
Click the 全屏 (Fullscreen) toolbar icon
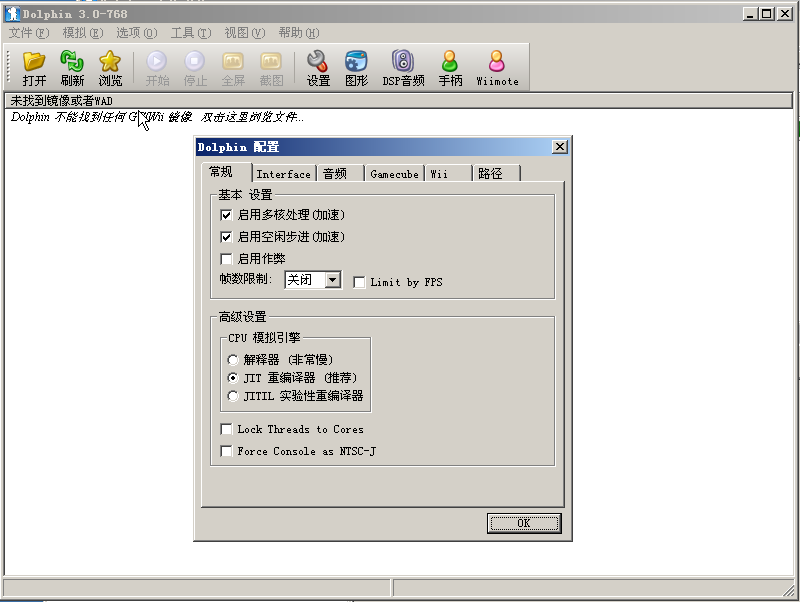pyautogui.click(x=233, y=68)
